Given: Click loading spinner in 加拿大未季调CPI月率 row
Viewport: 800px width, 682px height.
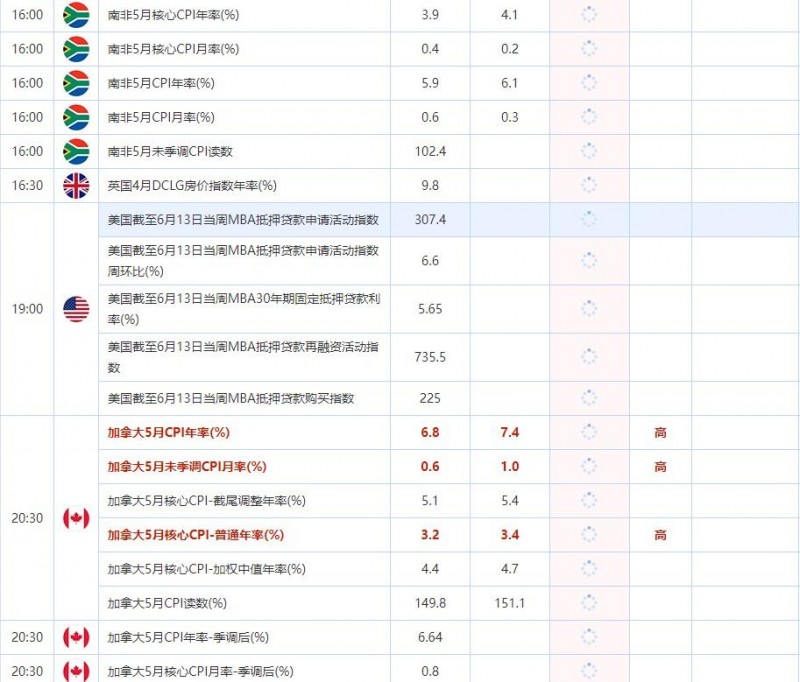Looking at the screenshot, I should click(x=589, y=466).
